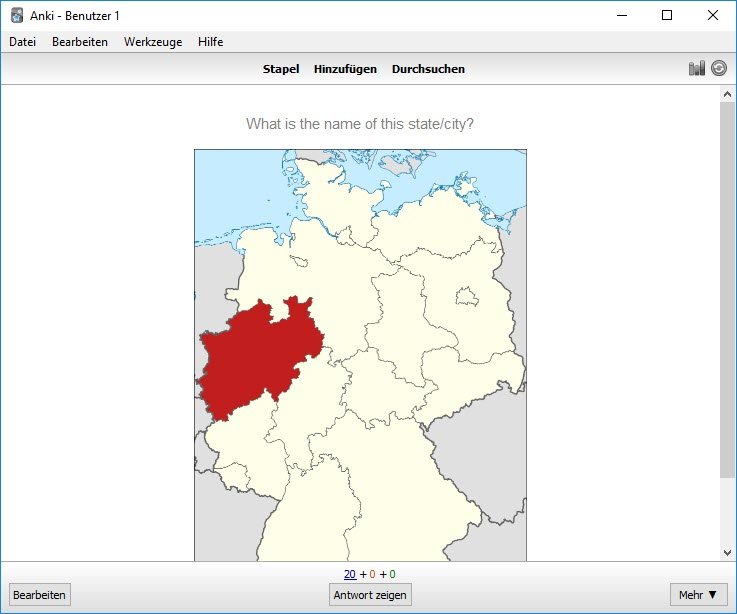This screenshot has height=614, width=737.
Task: Click the bottom-left Bearbeiten button
Action: point(39,595)
